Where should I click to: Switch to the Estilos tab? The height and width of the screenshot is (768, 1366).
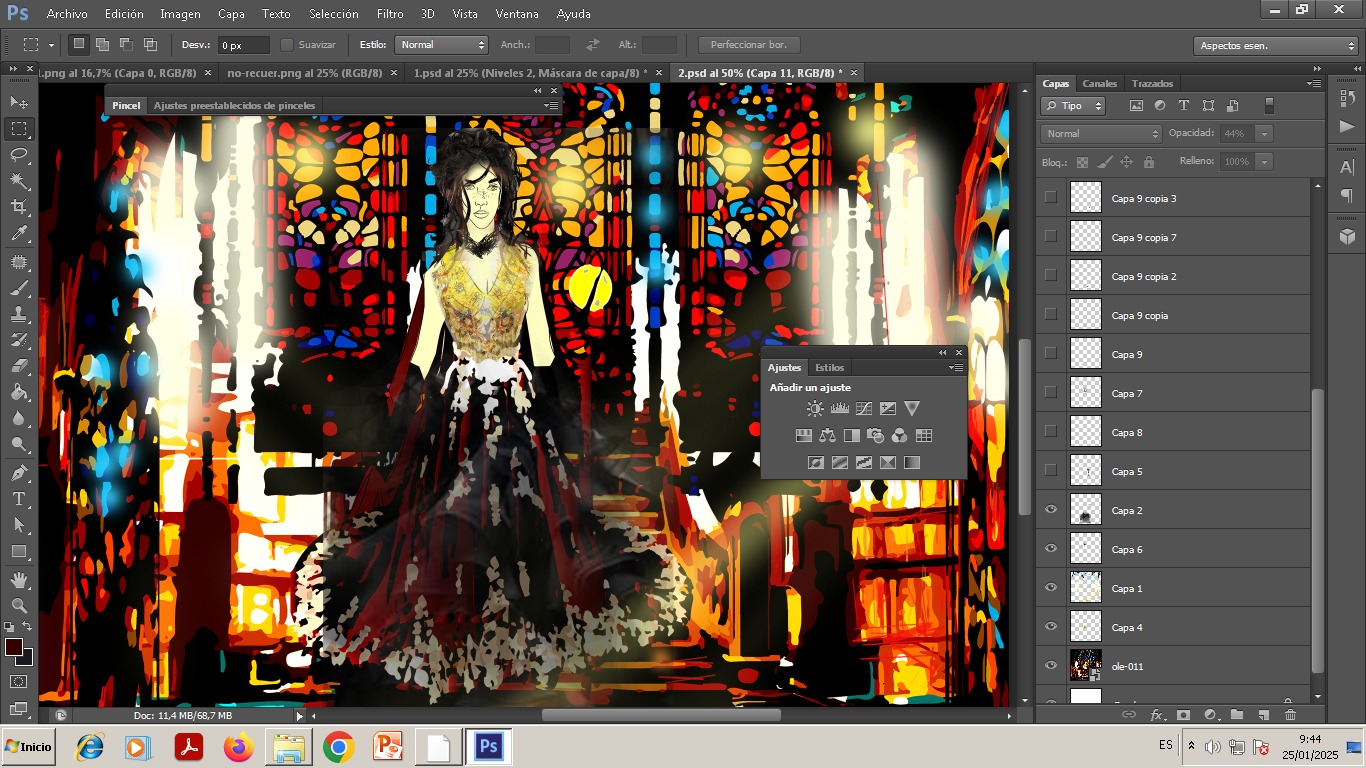pyautogui.click(x=829, y=368)
